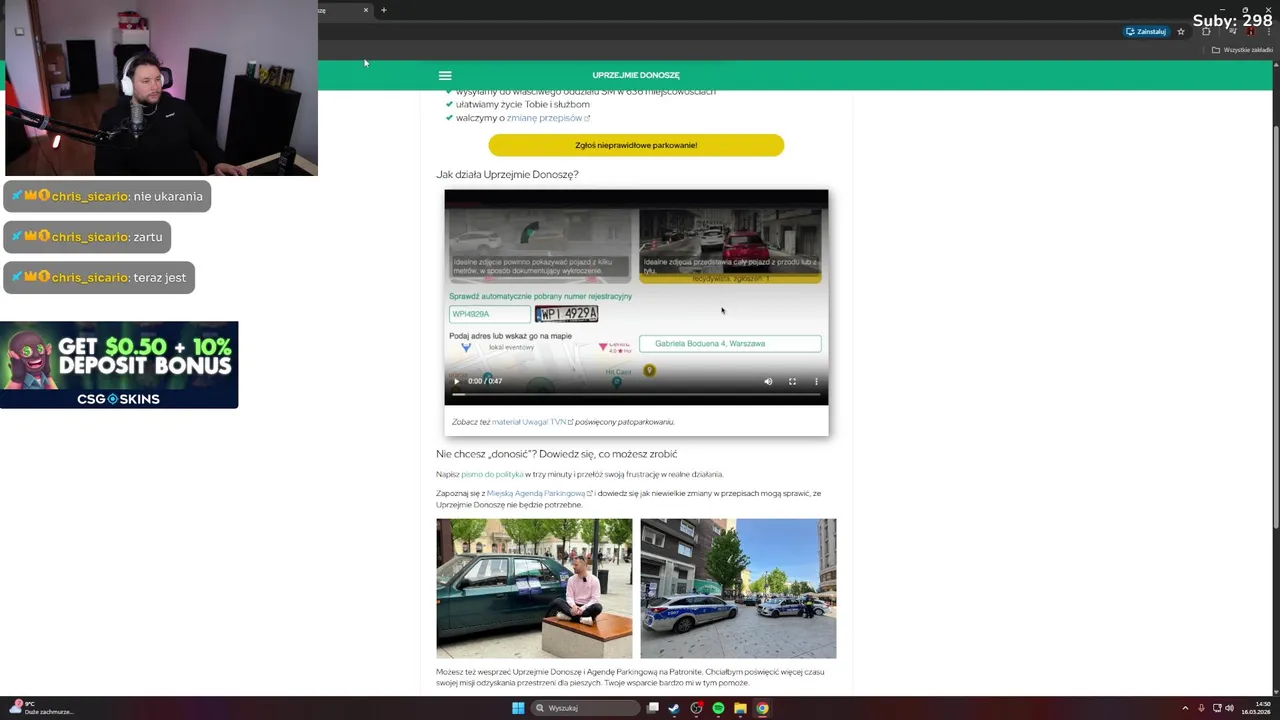Click photo of police cars on street
The height and width of the screenshot is (720, 1280).
(x=738, y=588)
